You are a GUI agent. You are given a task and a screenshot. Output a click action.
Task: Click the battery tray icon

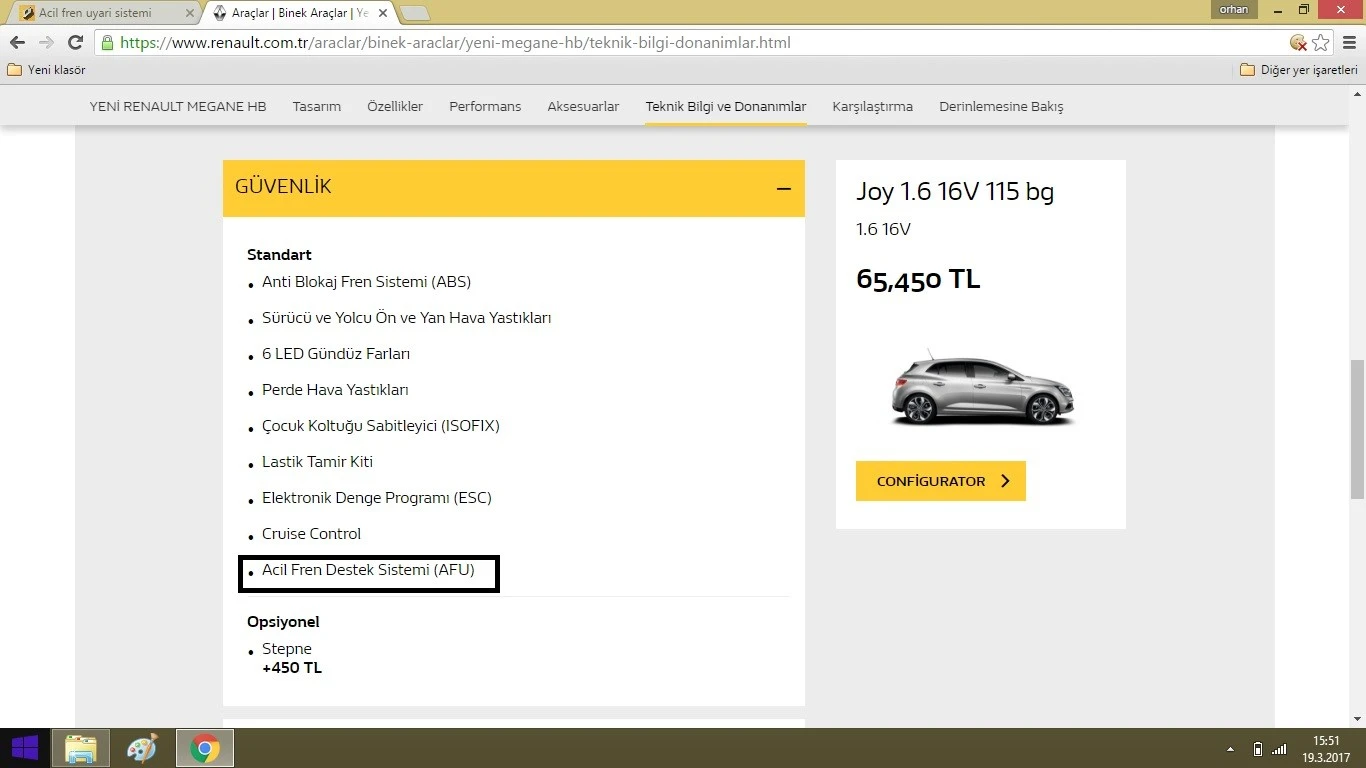click(x=1257, y=749)
